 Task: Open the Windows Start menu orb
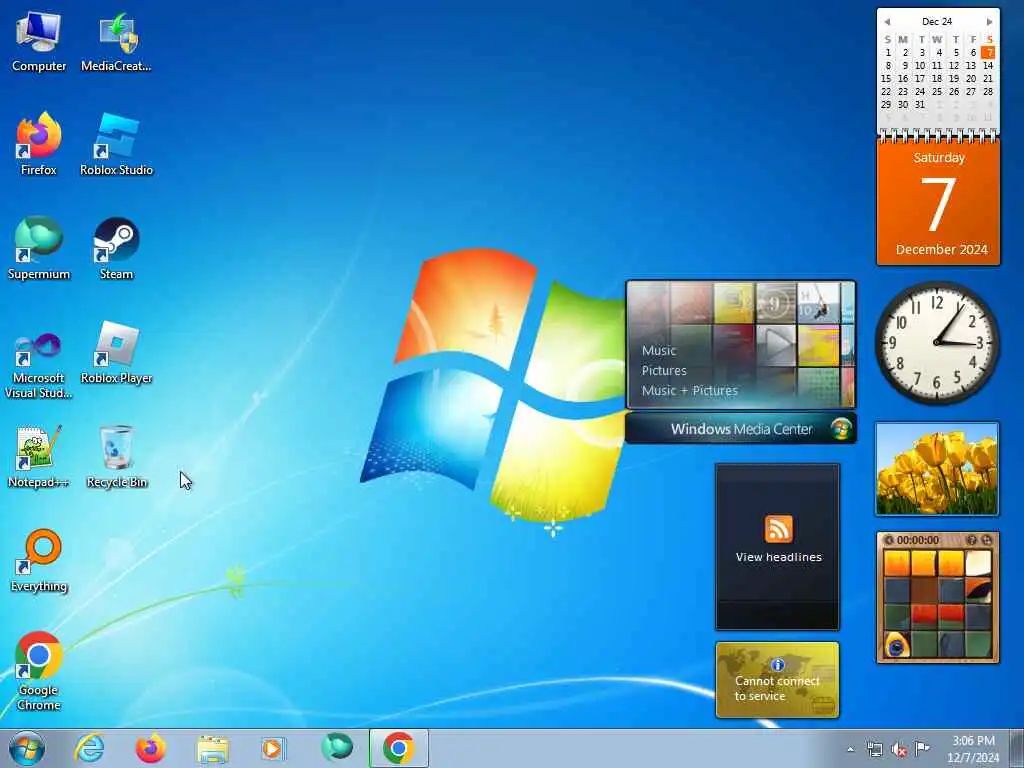[27, 748]
